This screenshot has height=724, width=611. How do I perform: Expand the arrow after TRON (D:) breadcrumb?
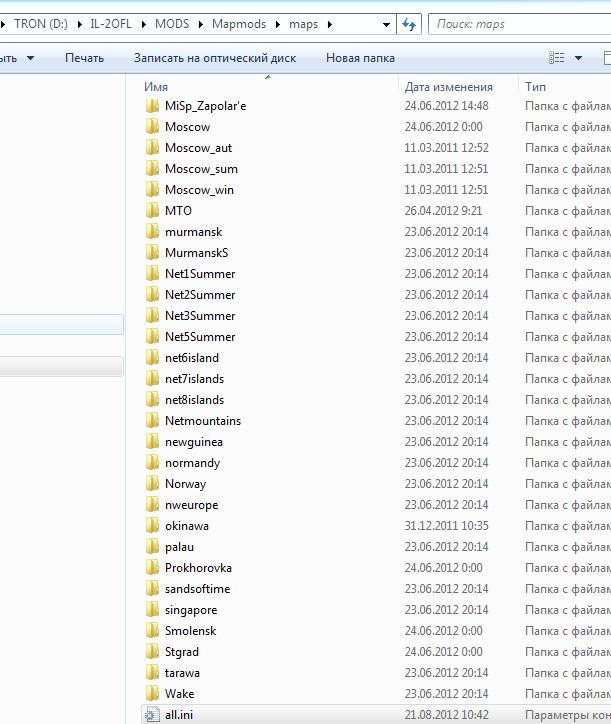[79, 24]
